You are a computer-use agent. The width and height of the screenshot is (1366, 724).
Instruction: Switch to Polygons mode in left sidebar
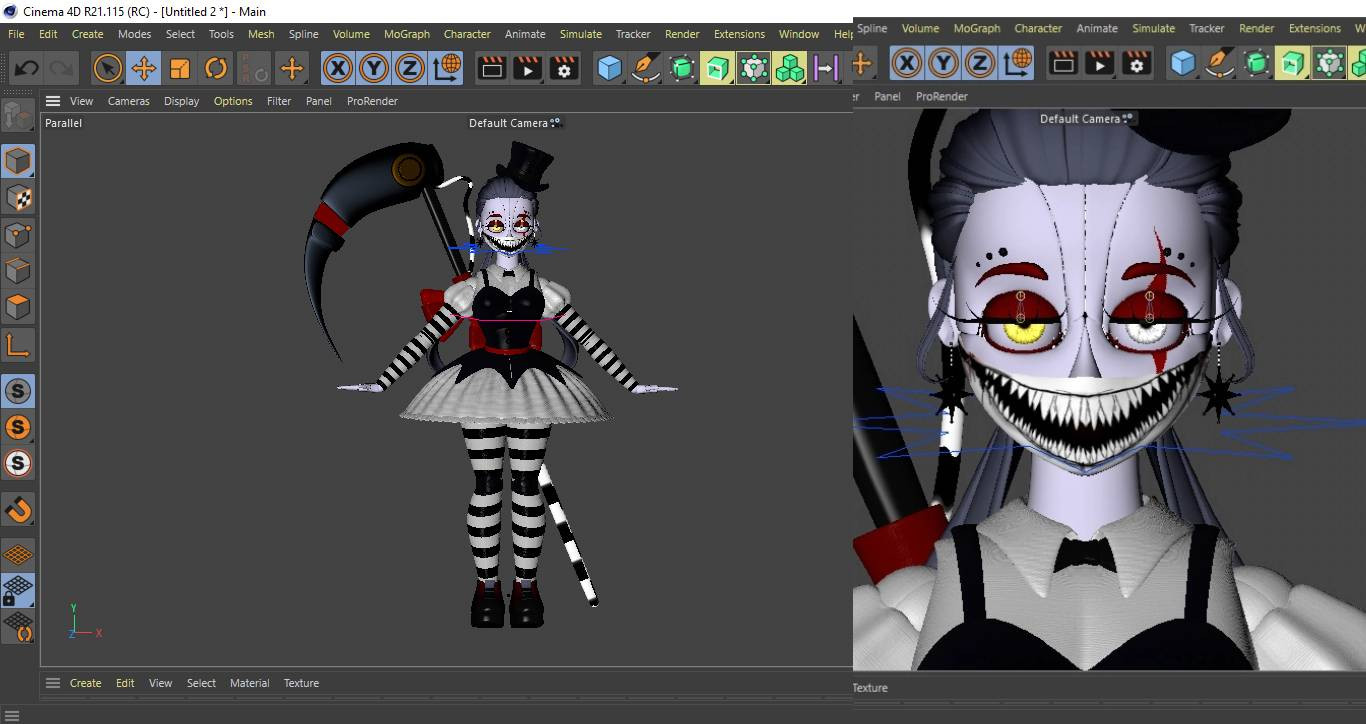18,307
